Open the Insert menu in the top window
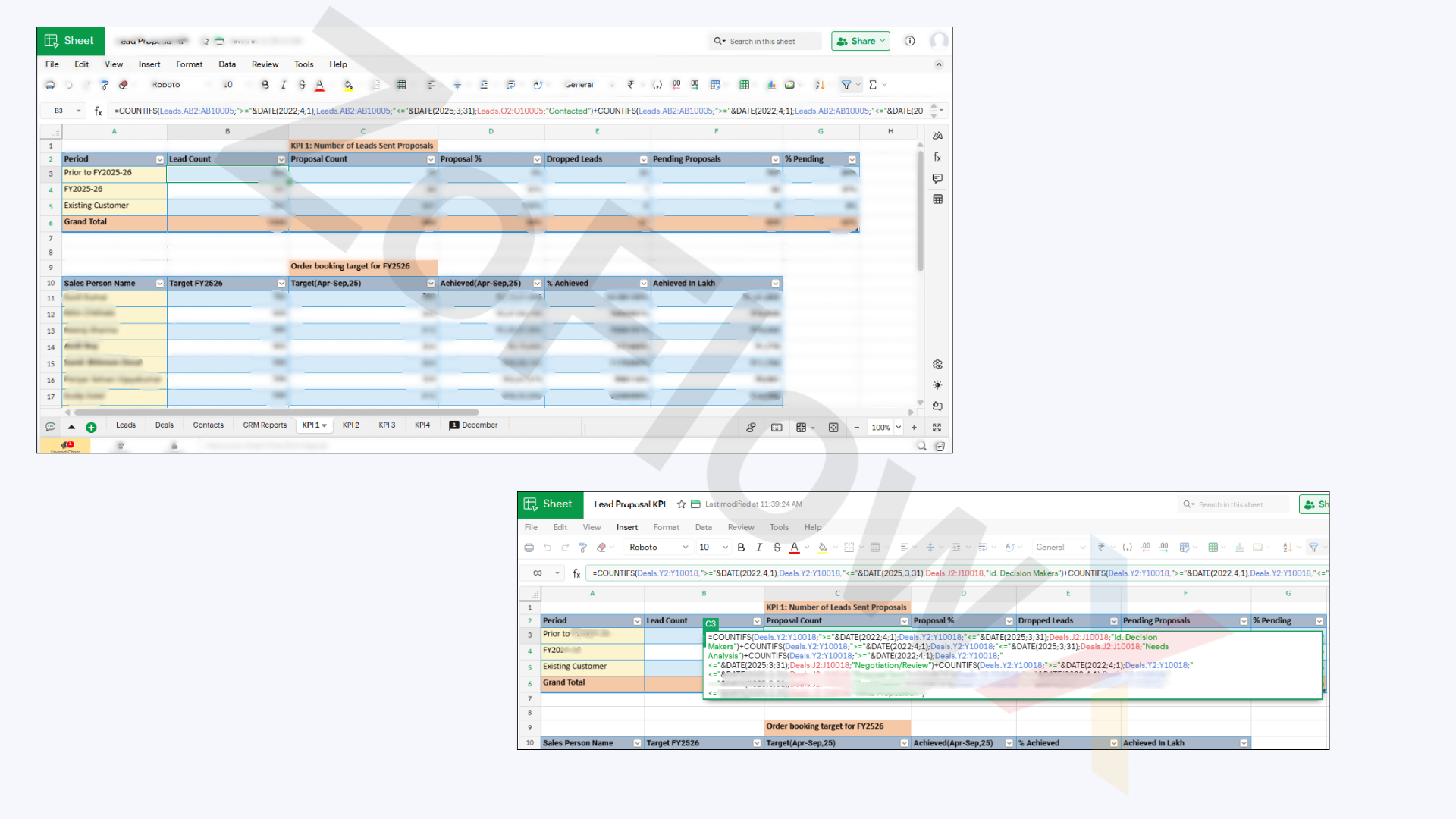1456x819 pixels. click(x=149, y=64)
